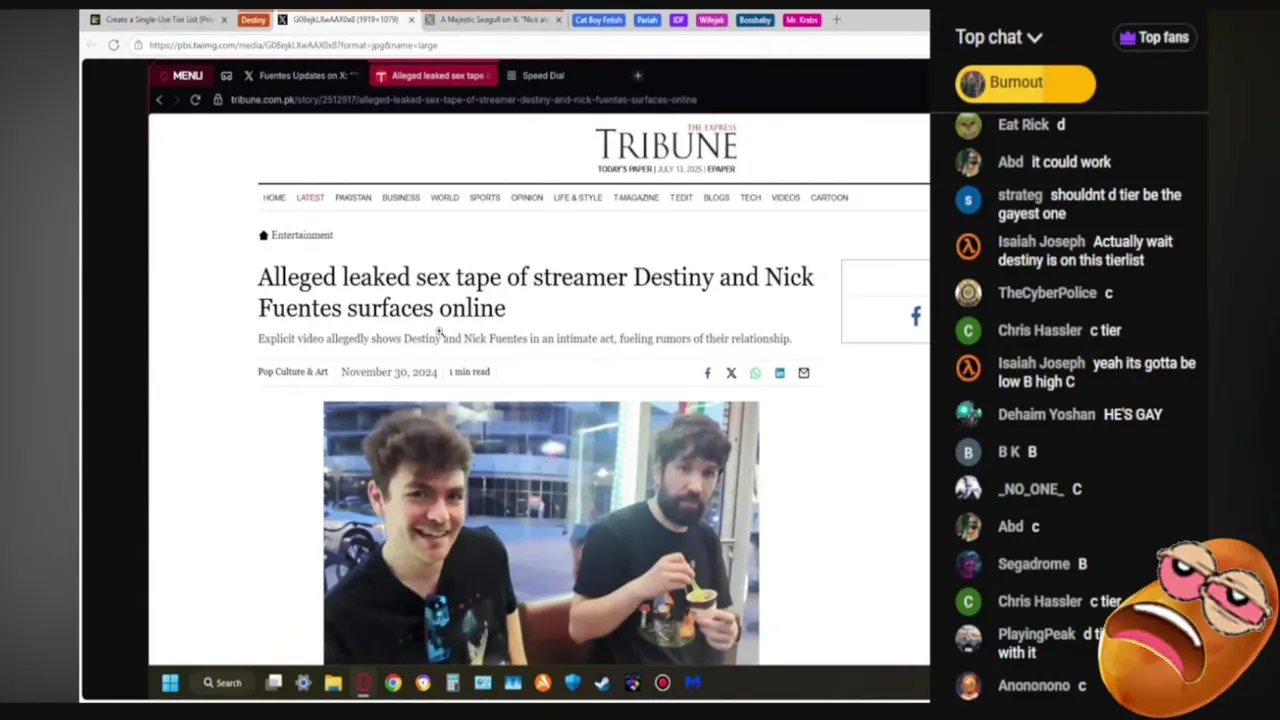1280x720 pixels.
Task: Open Settings gear in the taskbar
Action: [303, 683]
